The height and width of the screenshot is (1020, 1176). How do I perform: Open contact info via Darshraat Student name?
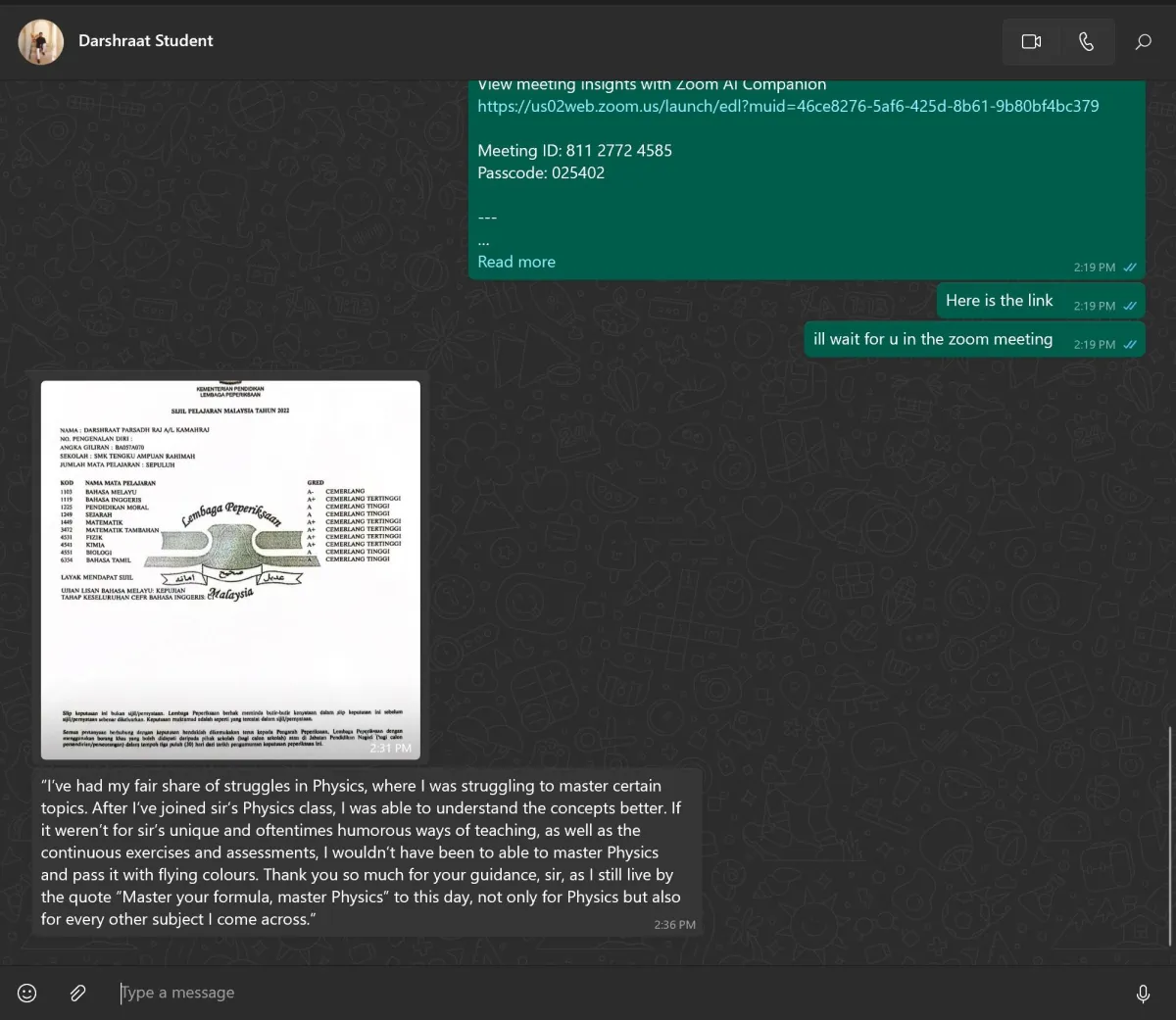click(145, 40)
